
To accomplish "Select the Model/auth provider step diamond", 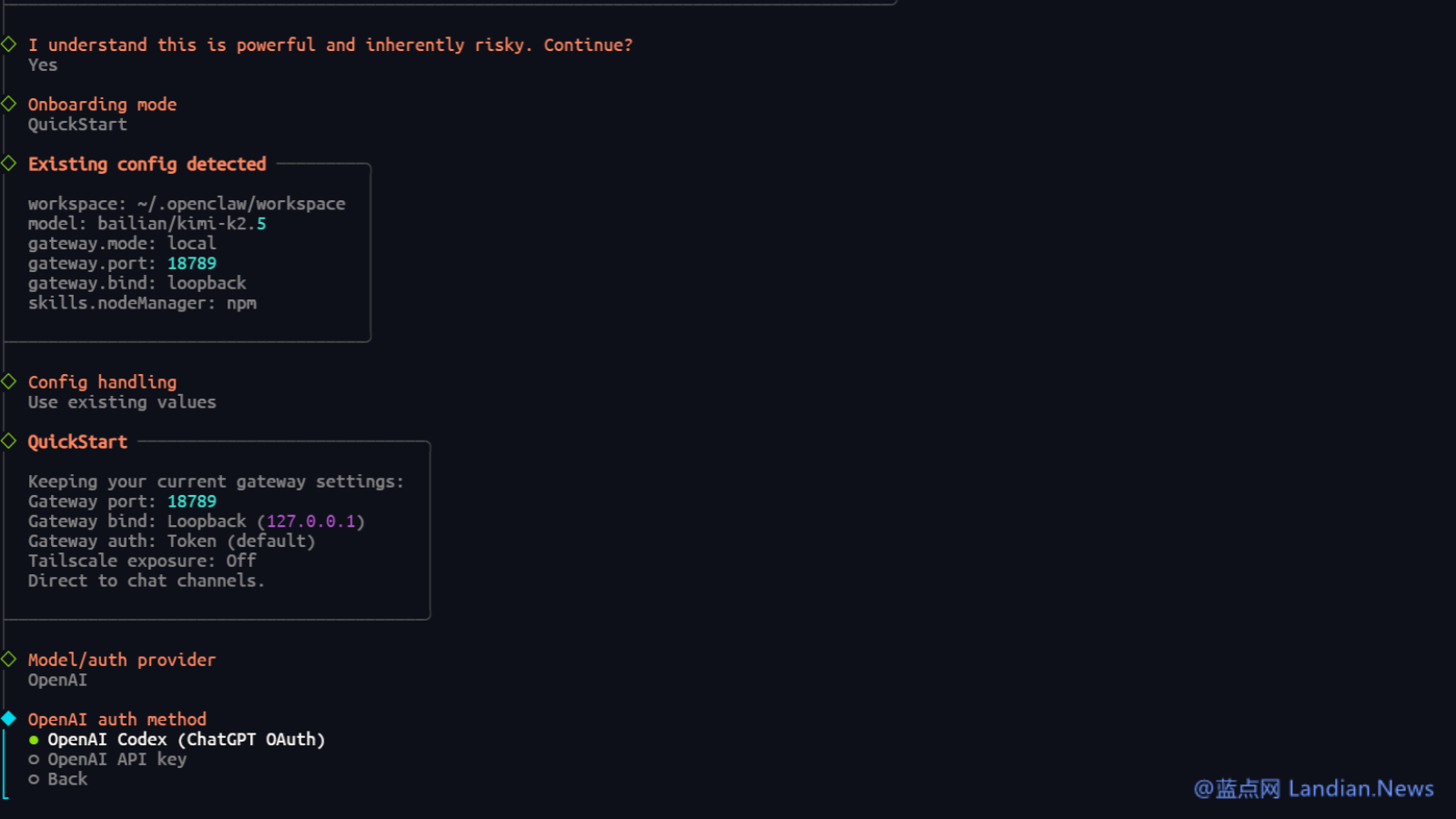I will [x=9, y=659].
